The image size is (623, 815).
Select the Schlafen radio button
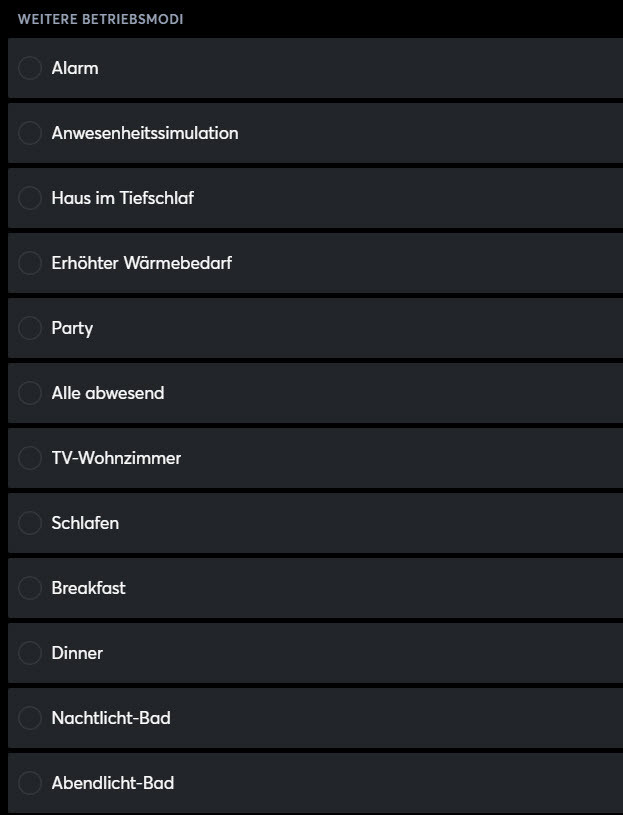[x=30, y=523]
